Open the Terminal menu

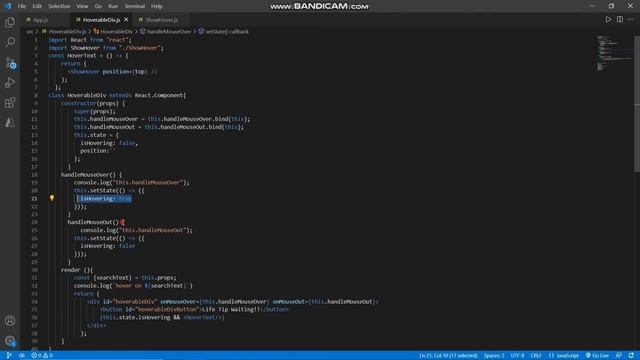click(x=135, y=6)
